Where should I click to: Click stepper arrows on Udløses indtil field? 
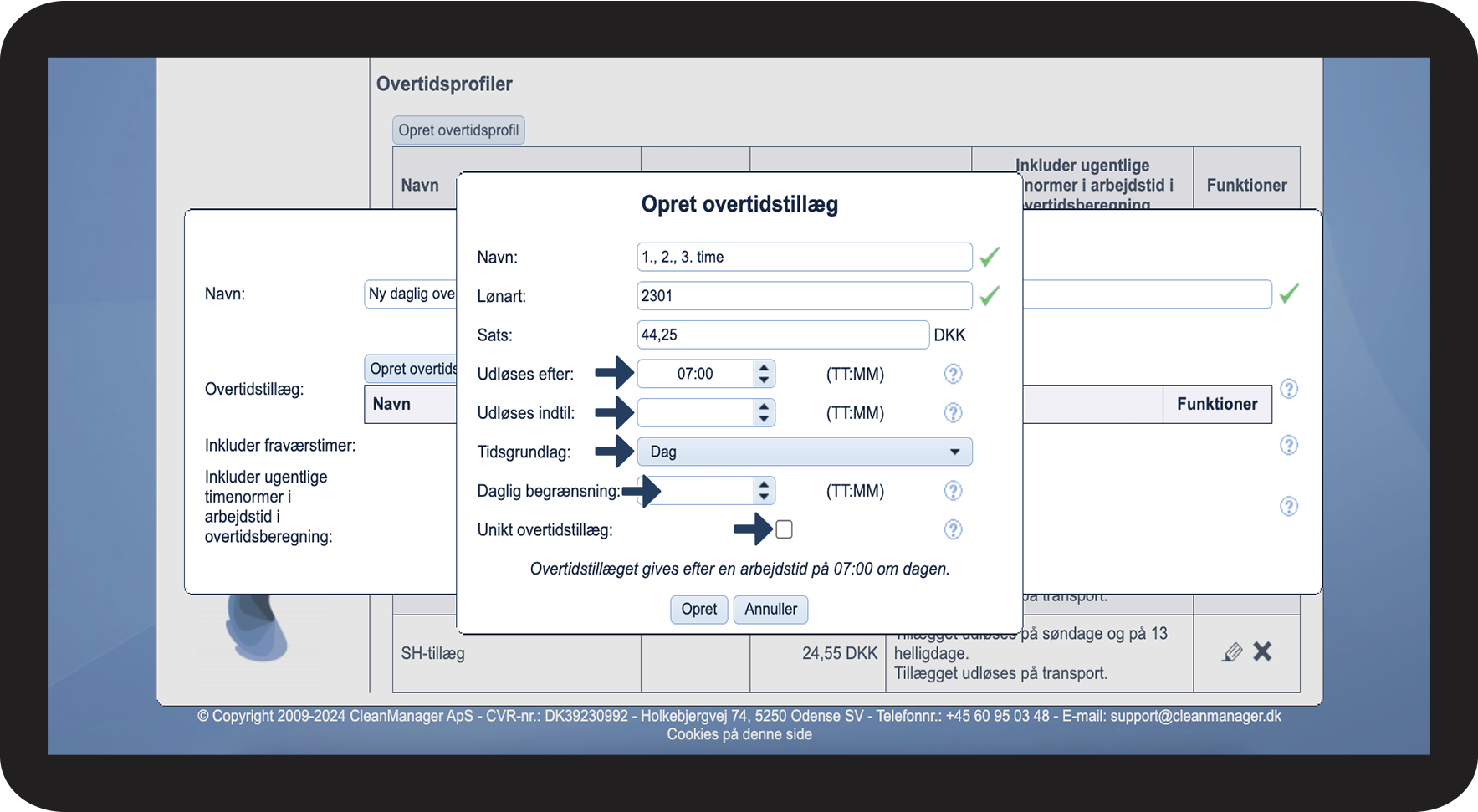[x=764, y=413]
